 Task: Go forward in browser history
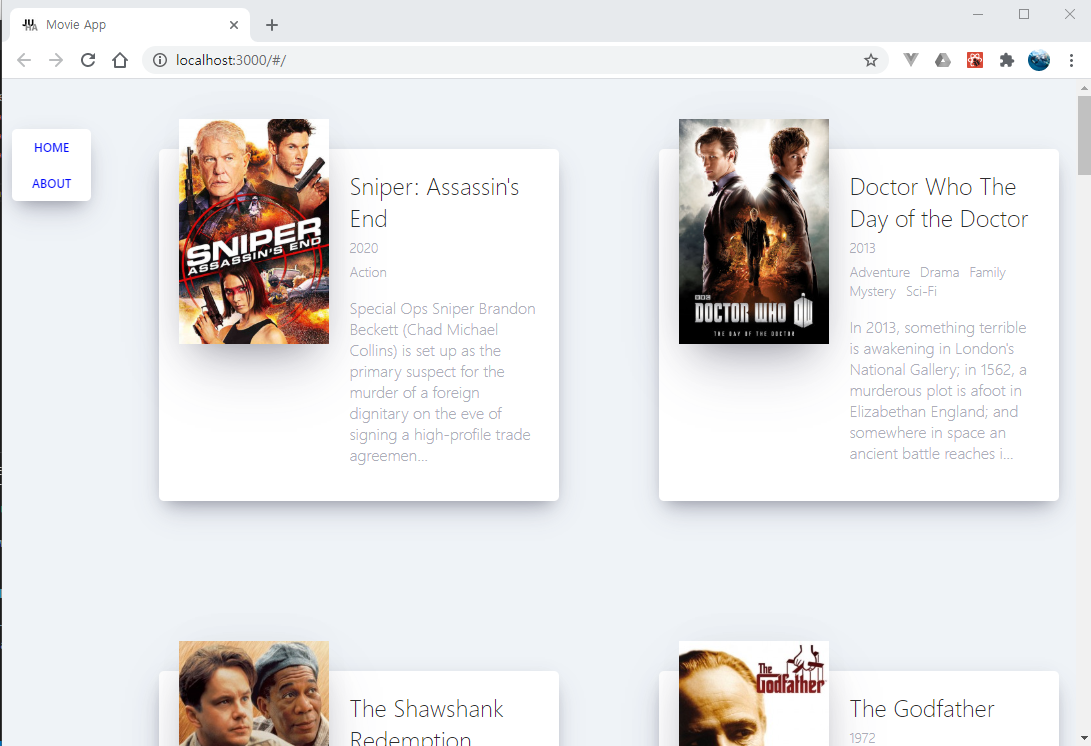point(56,61)
